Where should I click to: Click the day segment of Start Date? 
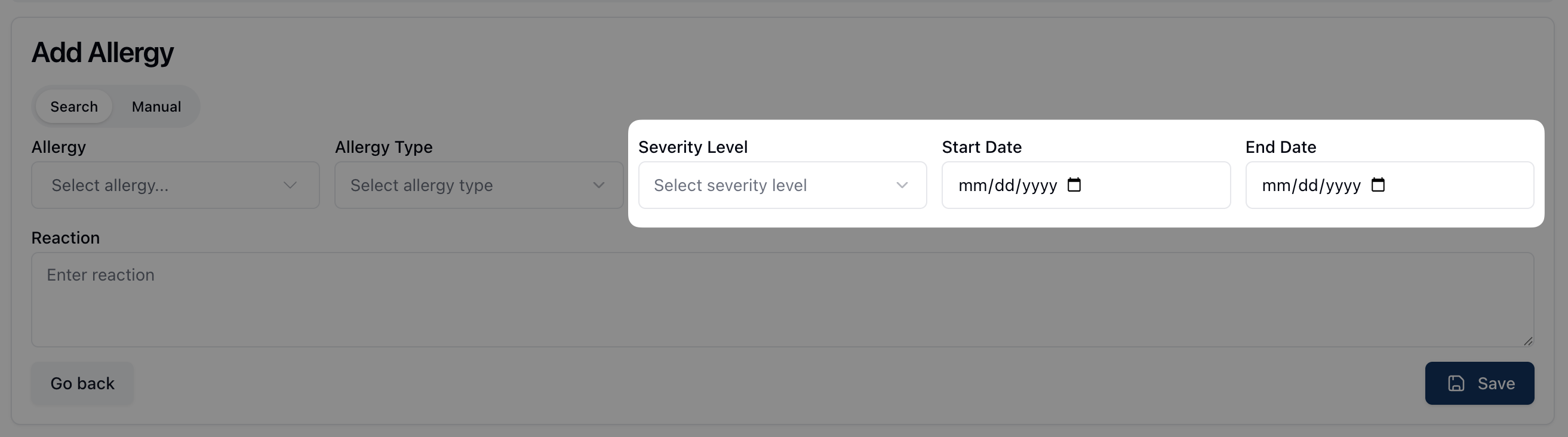coord(1004,186)
